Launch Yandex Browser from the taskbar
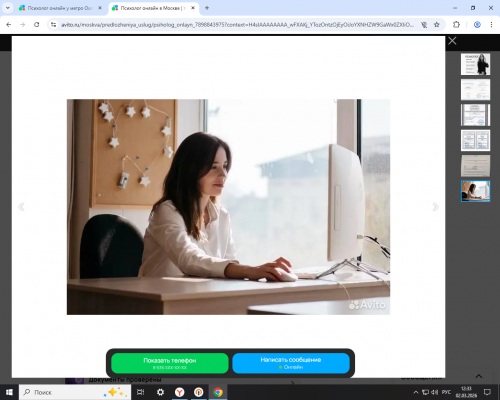Screen dimensions: 500x400 180,392
